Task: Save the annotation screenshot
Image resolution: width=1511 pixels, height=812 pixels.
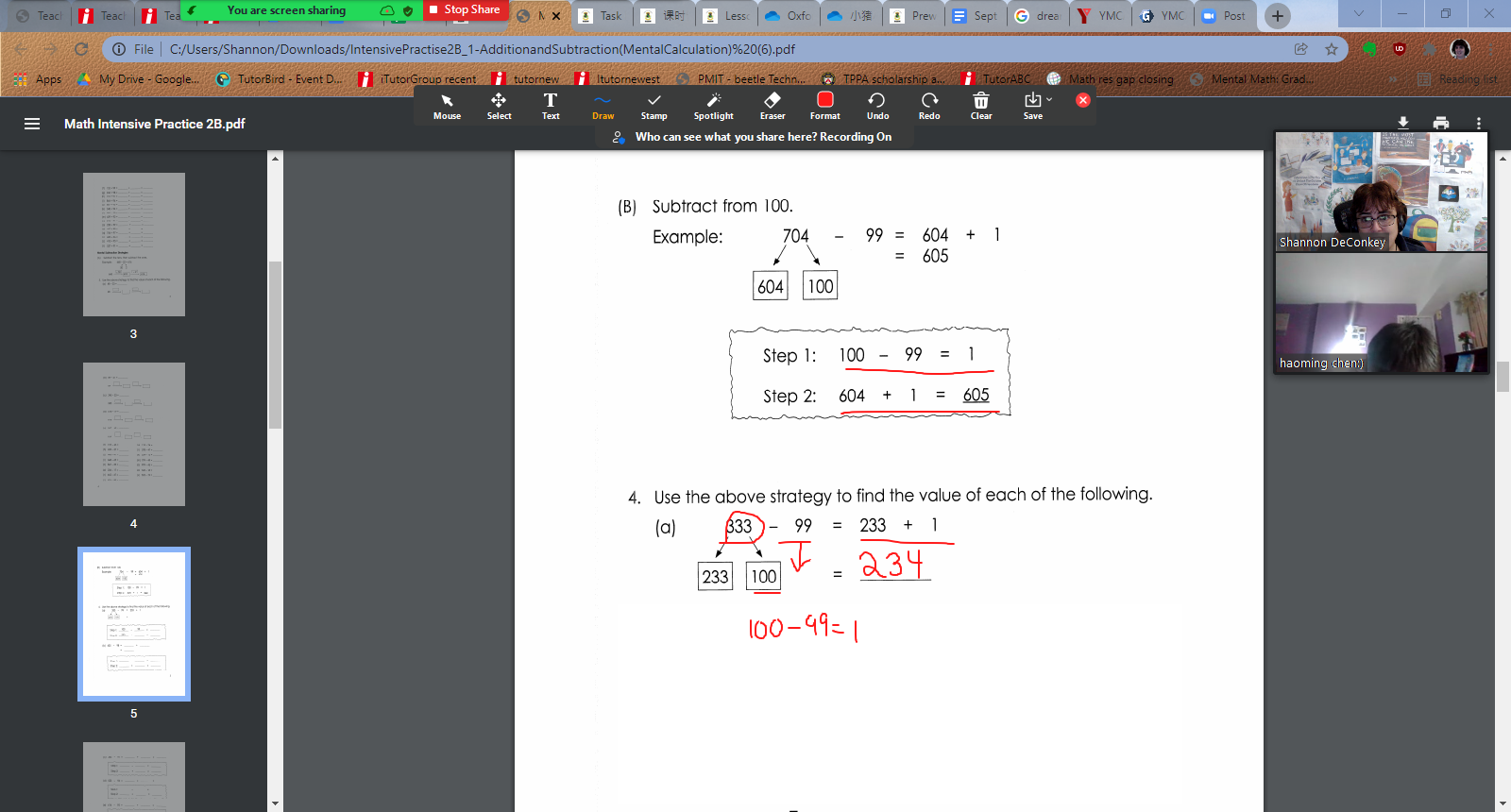Action: (x=1032, y=106)
